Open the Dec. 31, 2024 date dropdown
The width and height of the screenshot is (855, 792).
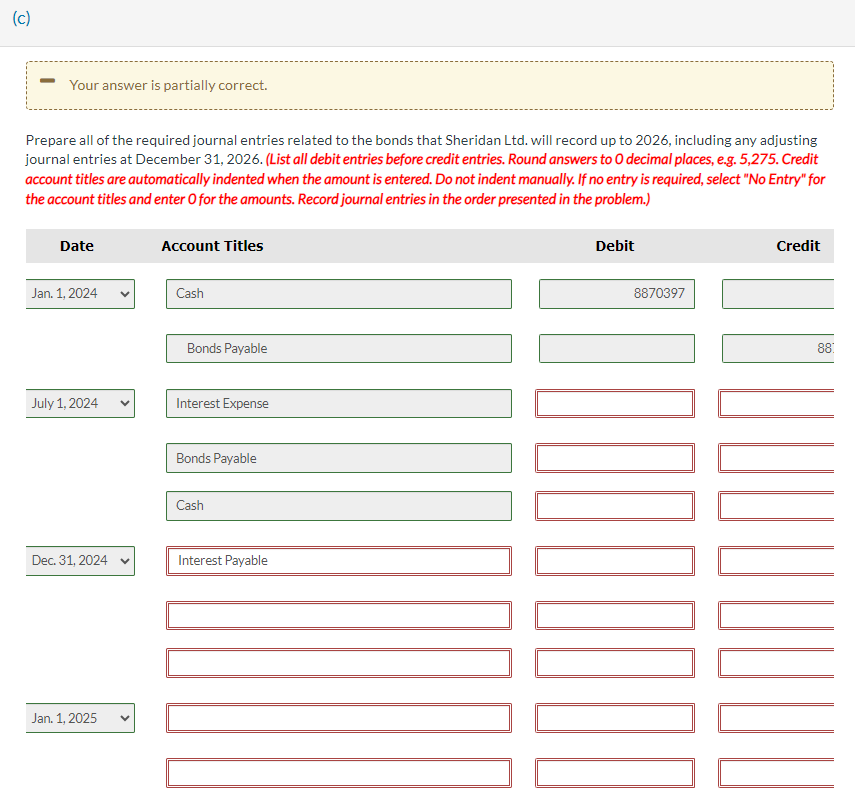pos(80,561)
